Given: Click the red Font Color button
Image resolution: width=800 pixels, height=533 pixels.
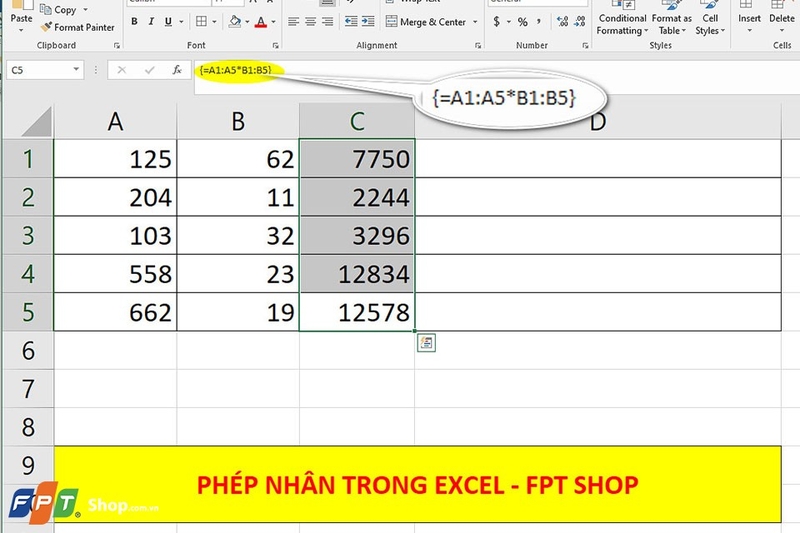Looking at the screenshot, I should (x=261, y=21).
